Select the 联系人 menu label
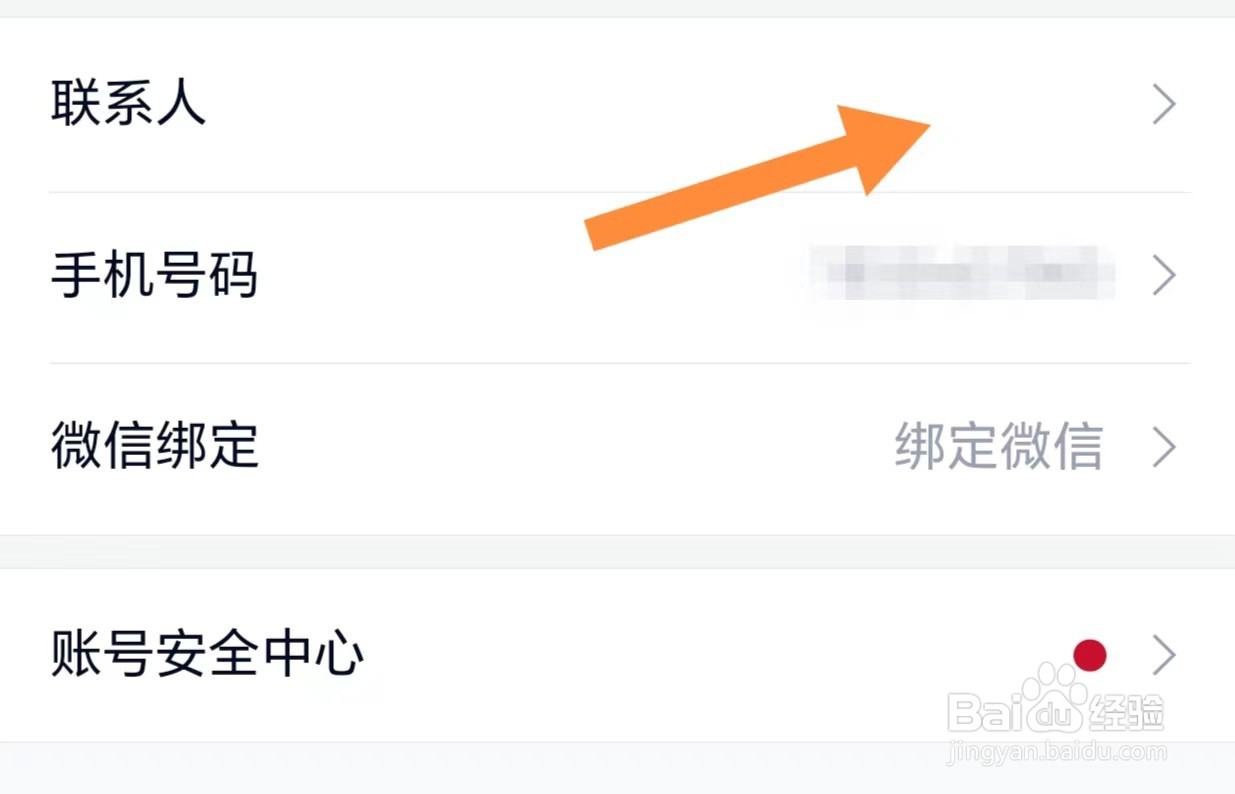 coord(128,104)
